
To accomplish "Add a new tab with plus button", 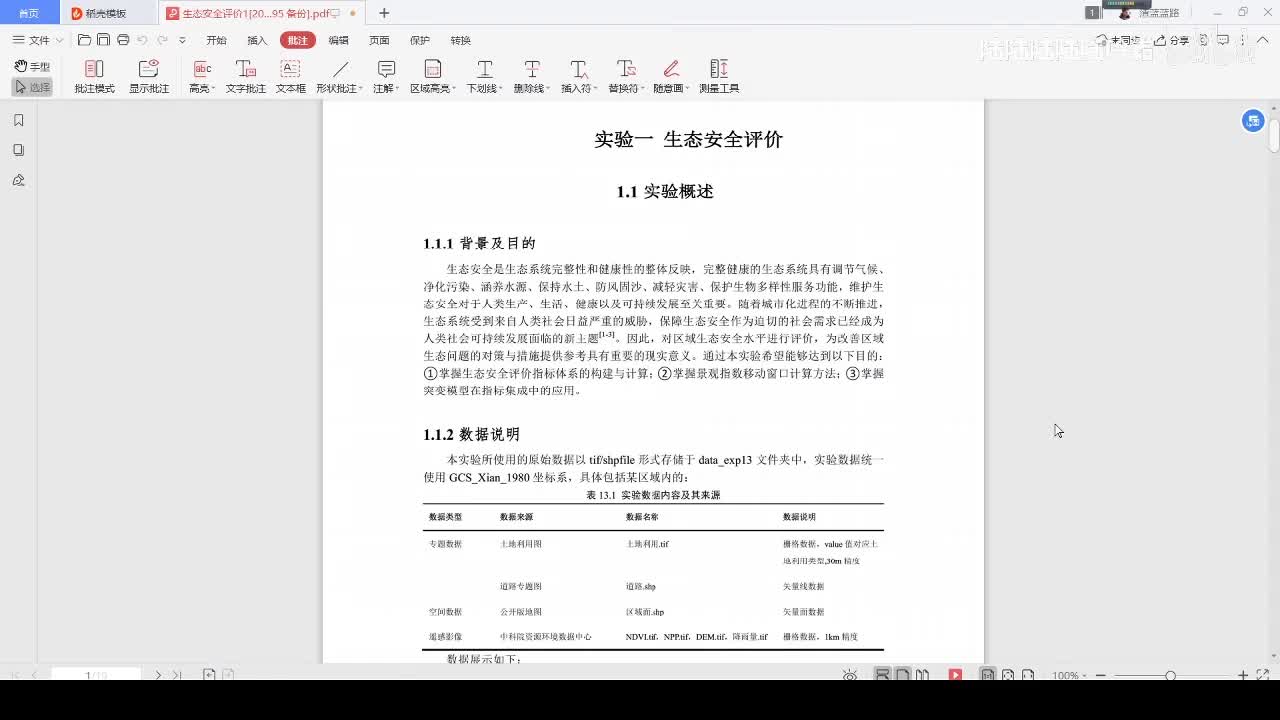I will (384, 13).
